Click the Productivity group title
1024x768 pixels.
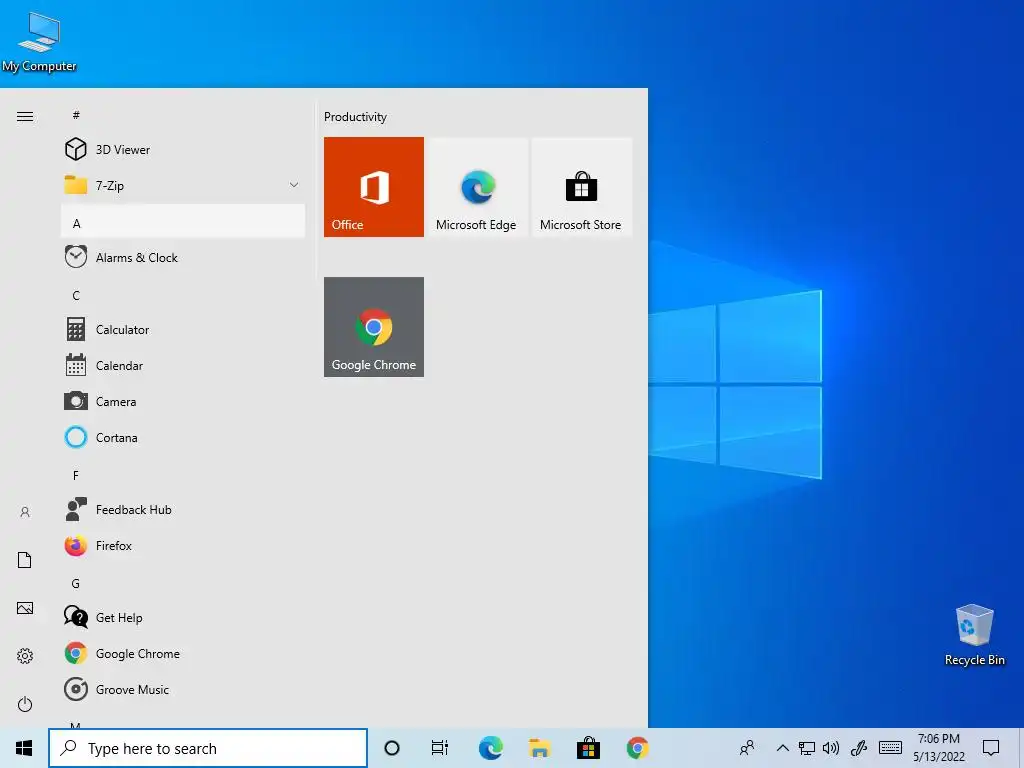[355, 117]
